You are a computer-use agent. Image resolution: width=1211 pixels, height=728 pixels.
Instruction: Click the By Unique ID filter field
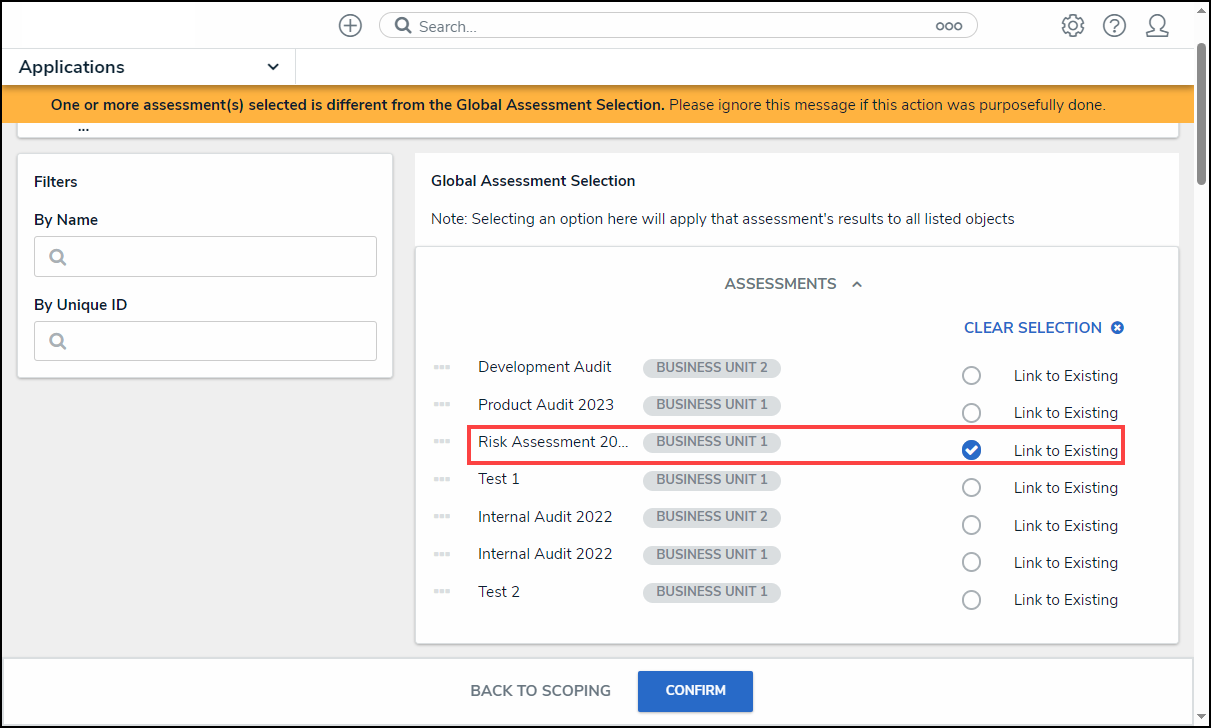coord(205,341)
